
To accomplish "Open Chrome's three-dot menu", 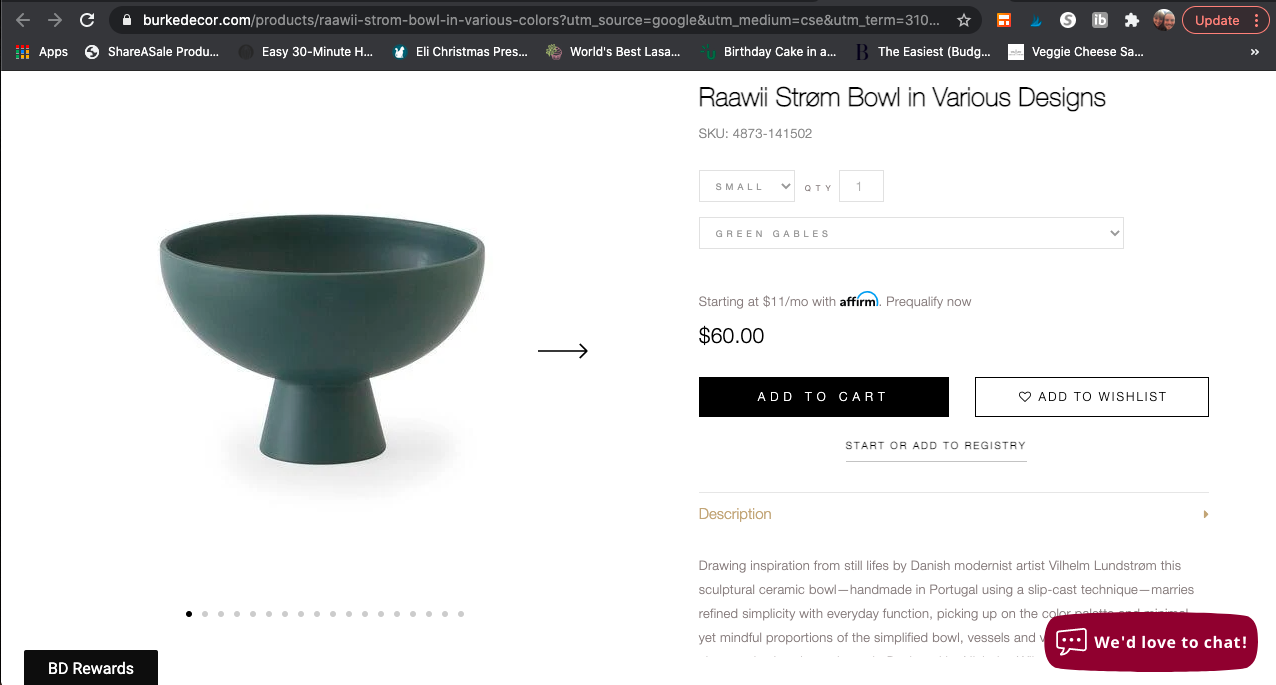I will [x=1258, y=19].
